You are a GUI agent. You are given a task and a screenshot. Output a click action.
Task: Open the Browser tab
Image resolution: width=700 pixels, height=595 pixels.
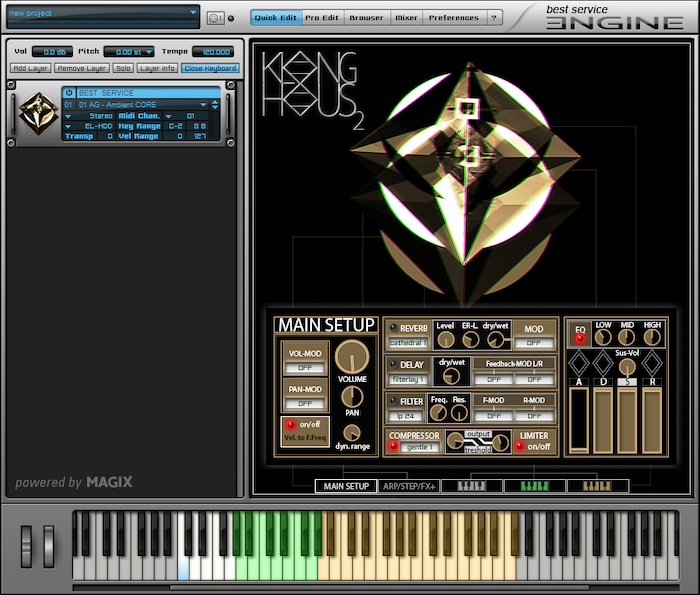point(366,18)
